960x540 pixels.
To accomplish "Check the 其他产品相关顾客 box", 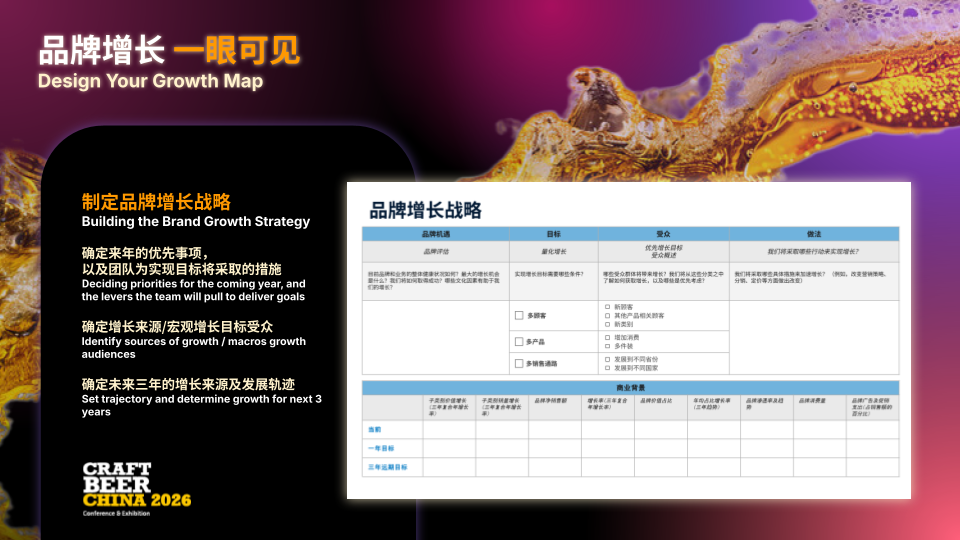I will [x=608, y=316].
